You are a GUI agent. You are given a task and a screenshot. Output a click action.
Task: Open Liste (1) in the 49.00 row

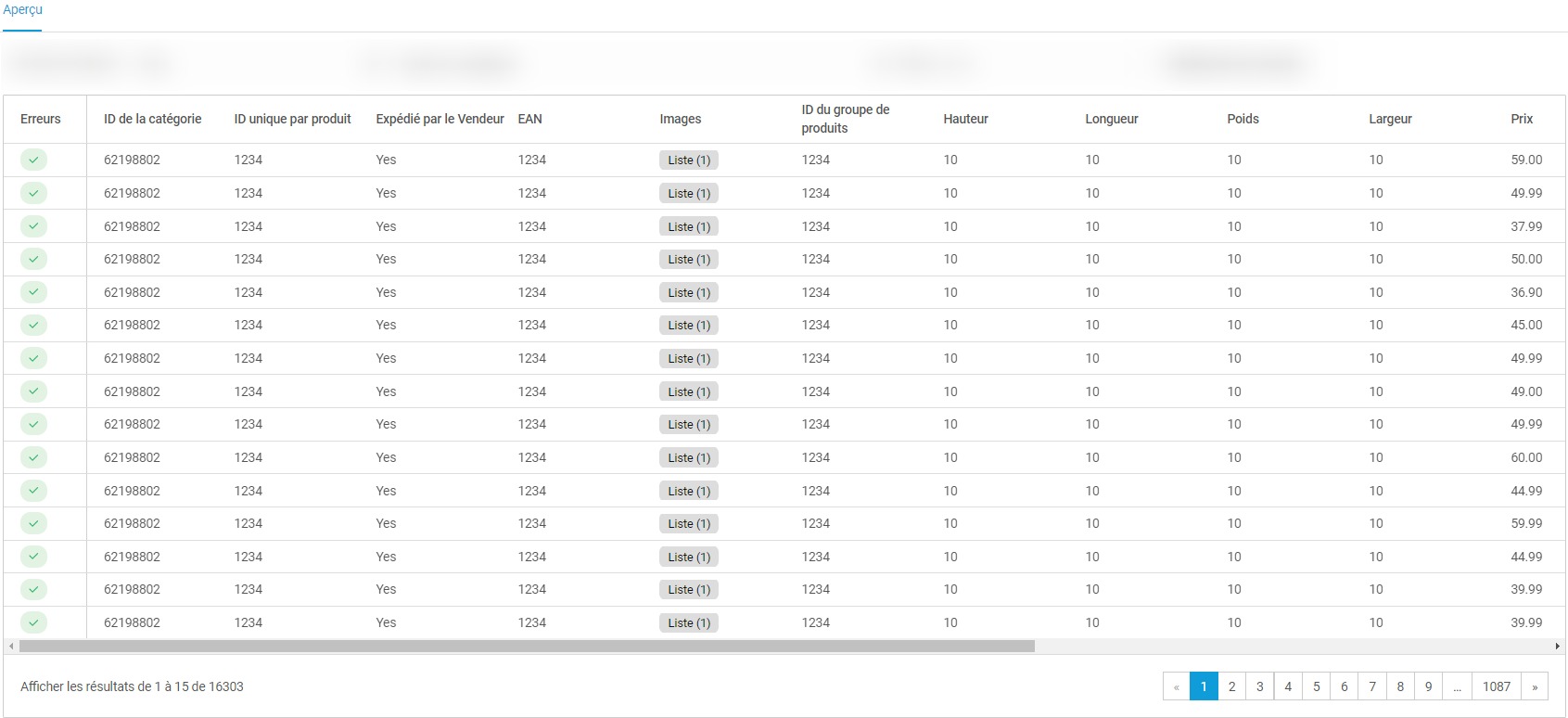tap(689, 391)
